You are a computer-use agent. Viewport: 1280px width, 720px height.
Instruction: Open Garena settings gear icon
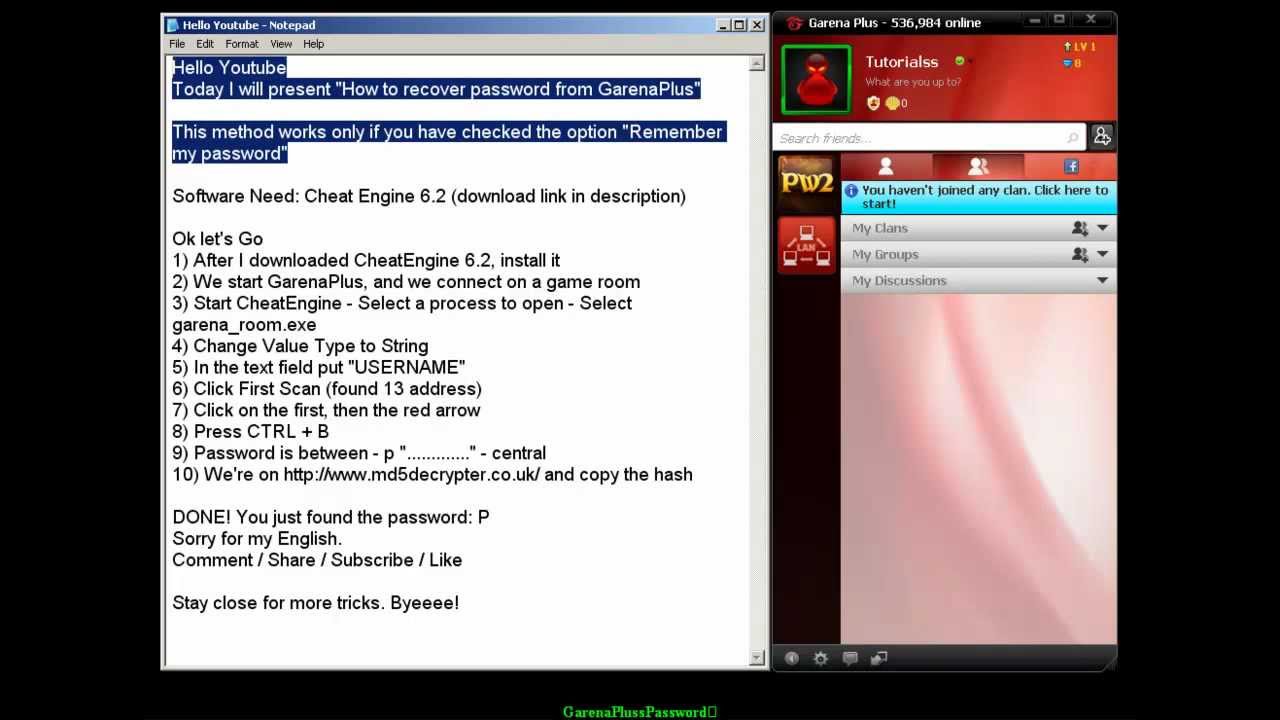(x=821, y=658)
